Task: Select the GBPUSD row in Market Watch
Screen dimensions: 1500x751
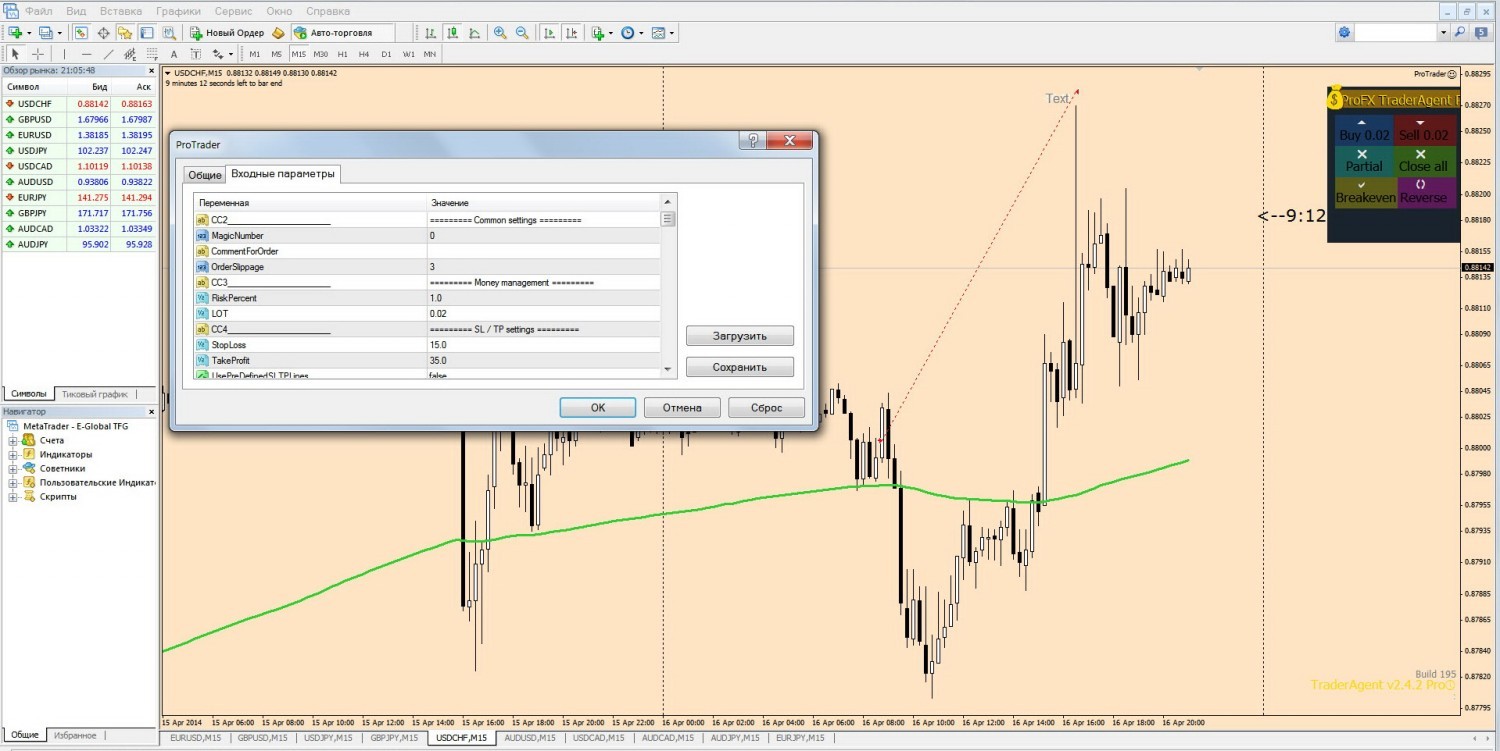Action: coord(79,119)
